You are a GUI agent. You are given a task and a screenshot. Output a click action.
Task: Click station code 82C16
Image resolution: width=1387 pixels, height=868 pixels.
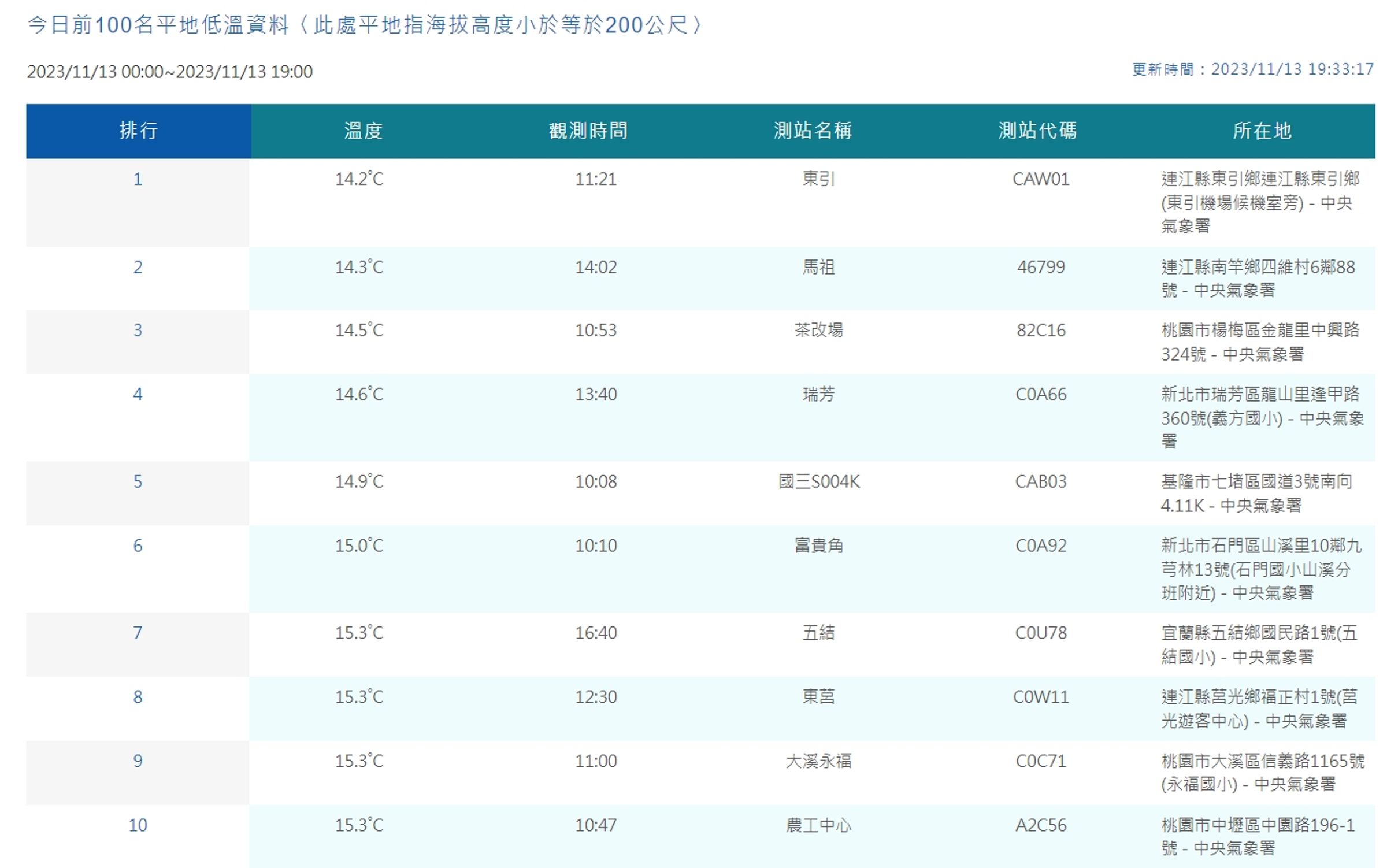[x=1041, y=330]
